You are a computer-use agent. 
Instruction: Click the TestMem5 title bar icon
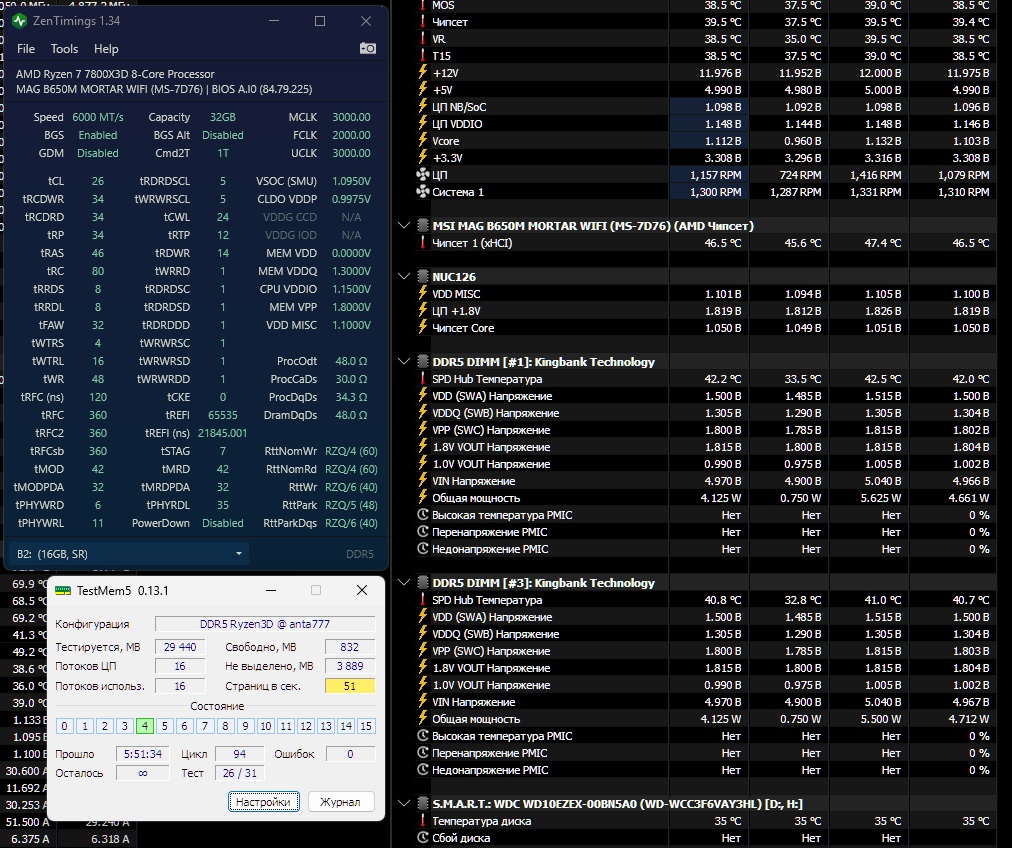tap(63, 591)
